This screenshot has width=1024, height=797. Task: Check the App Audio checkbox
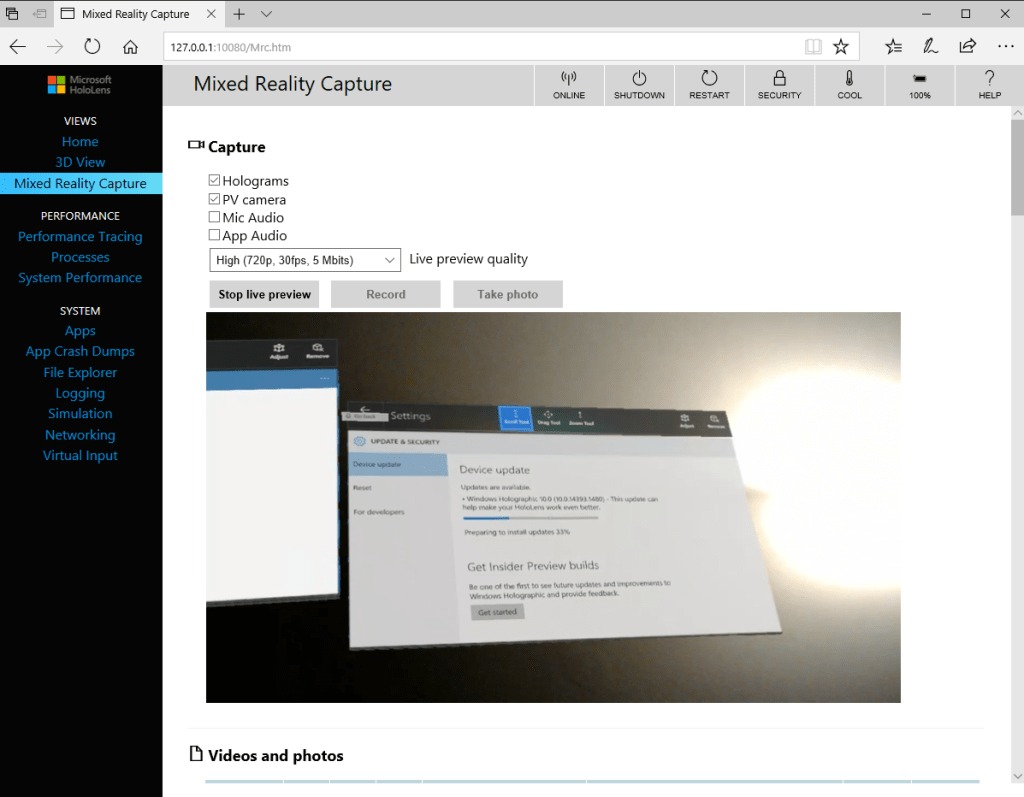pos(214,235)
